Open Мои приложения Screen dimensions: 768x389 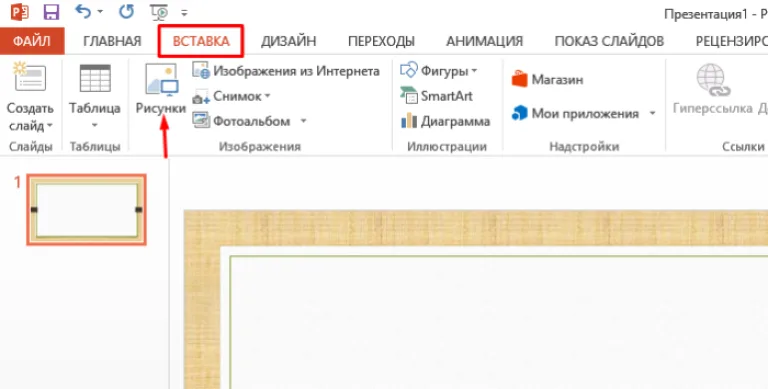(585, 114)
